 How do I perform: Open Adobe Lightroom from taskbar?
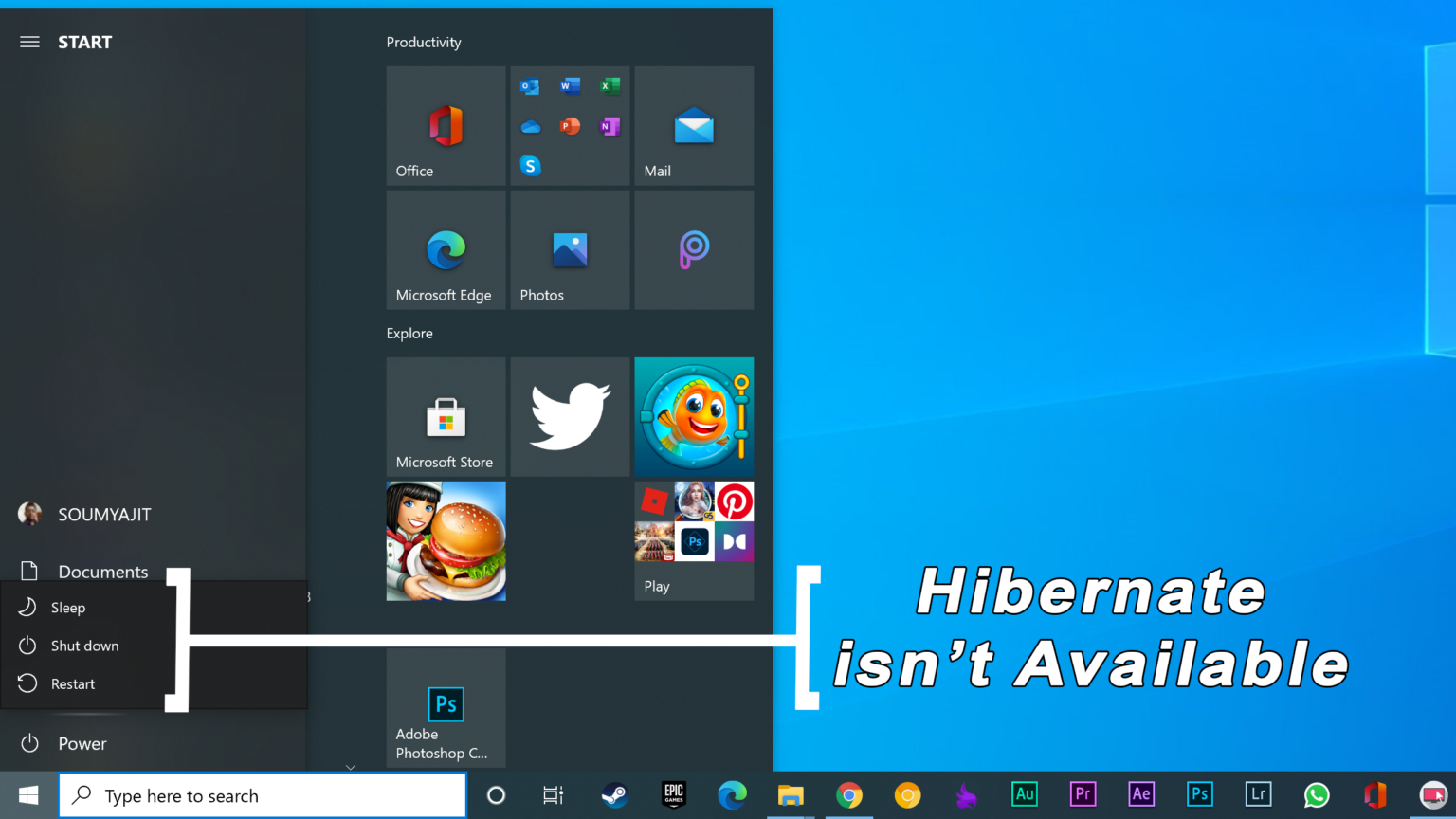tap(1258, 794)
